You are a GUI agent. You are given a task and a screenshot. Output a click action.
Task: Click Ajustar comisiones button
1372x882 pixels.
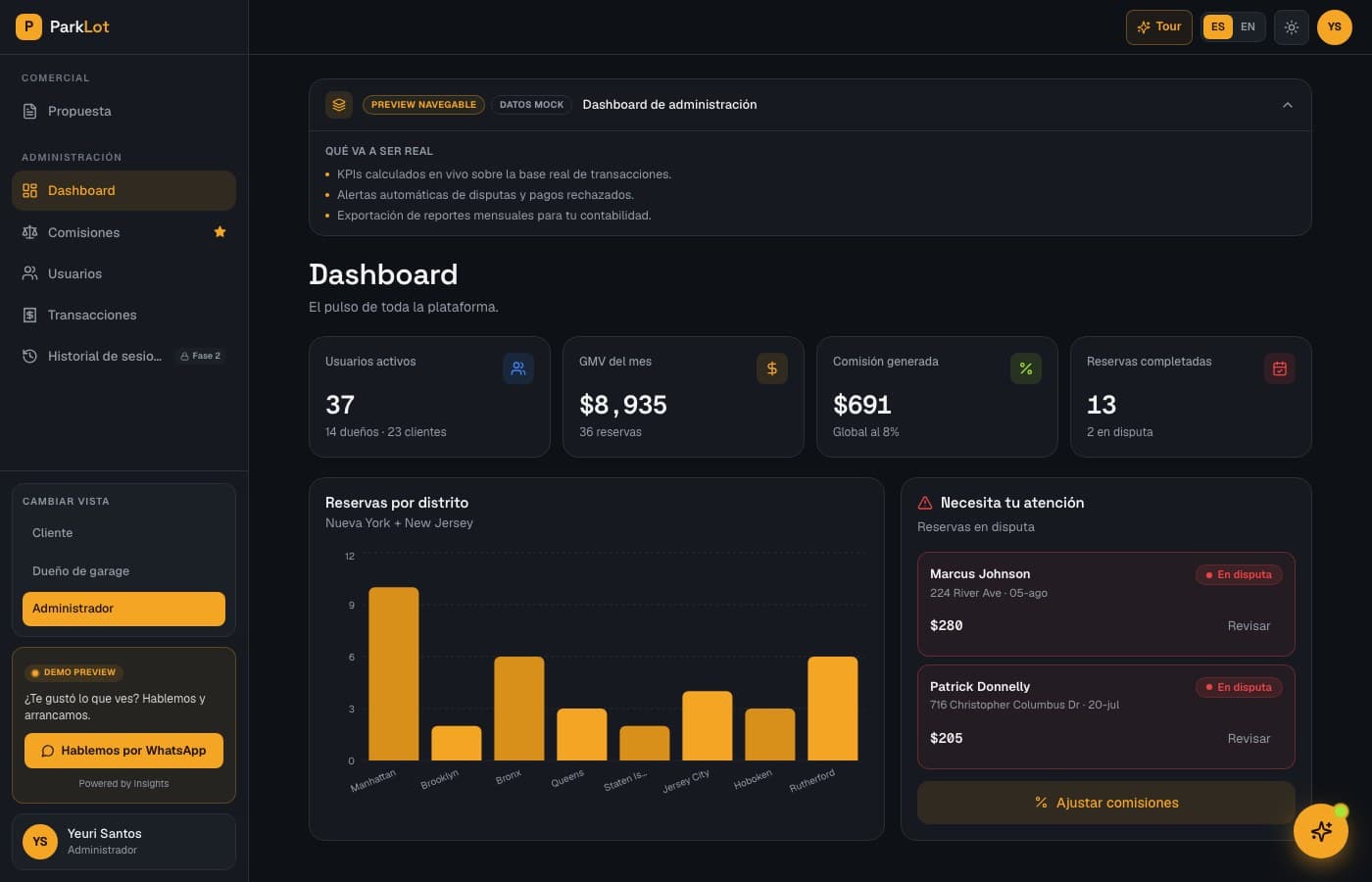tap(1106, 803)
